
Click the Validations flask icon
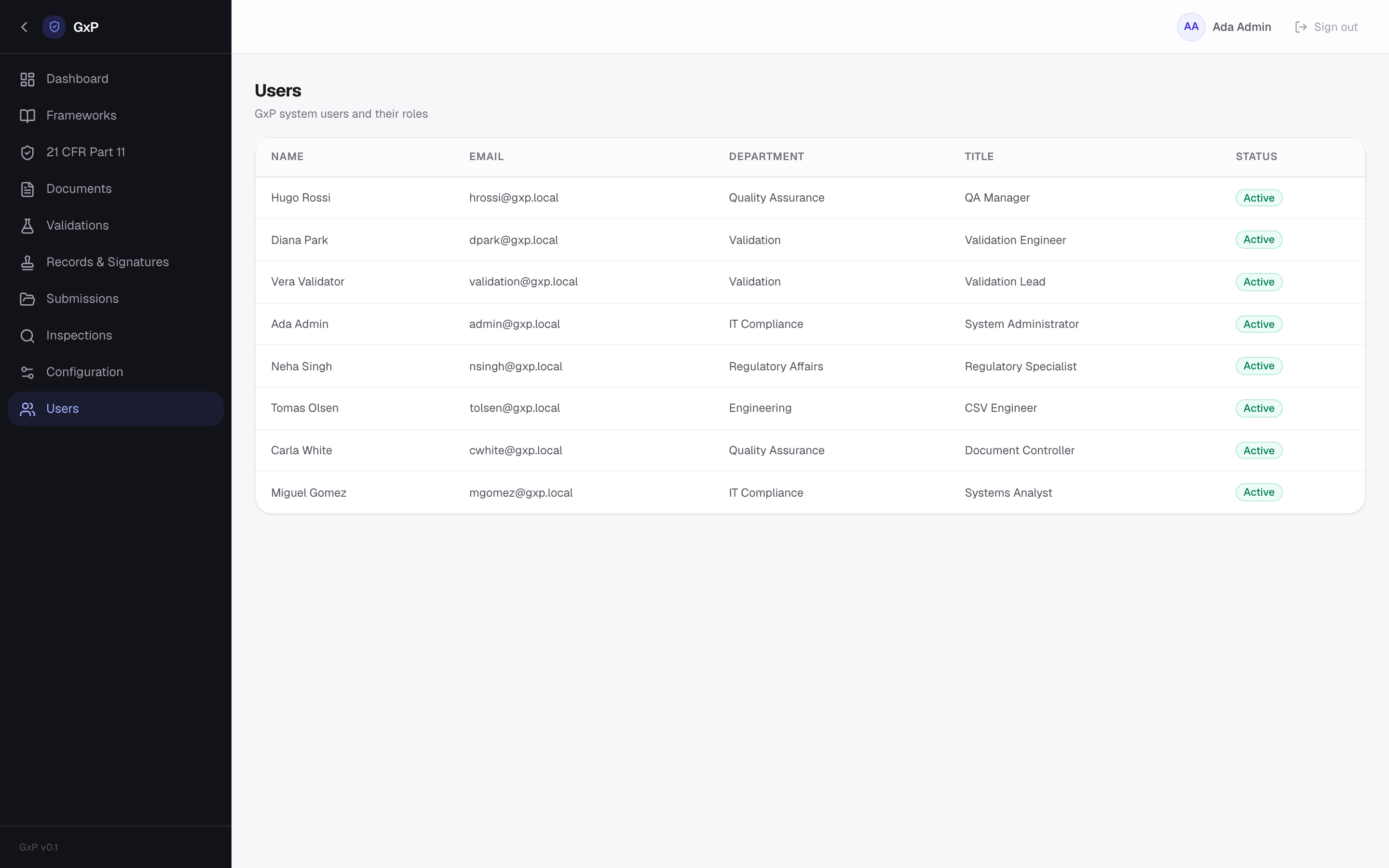pos(27,226)
